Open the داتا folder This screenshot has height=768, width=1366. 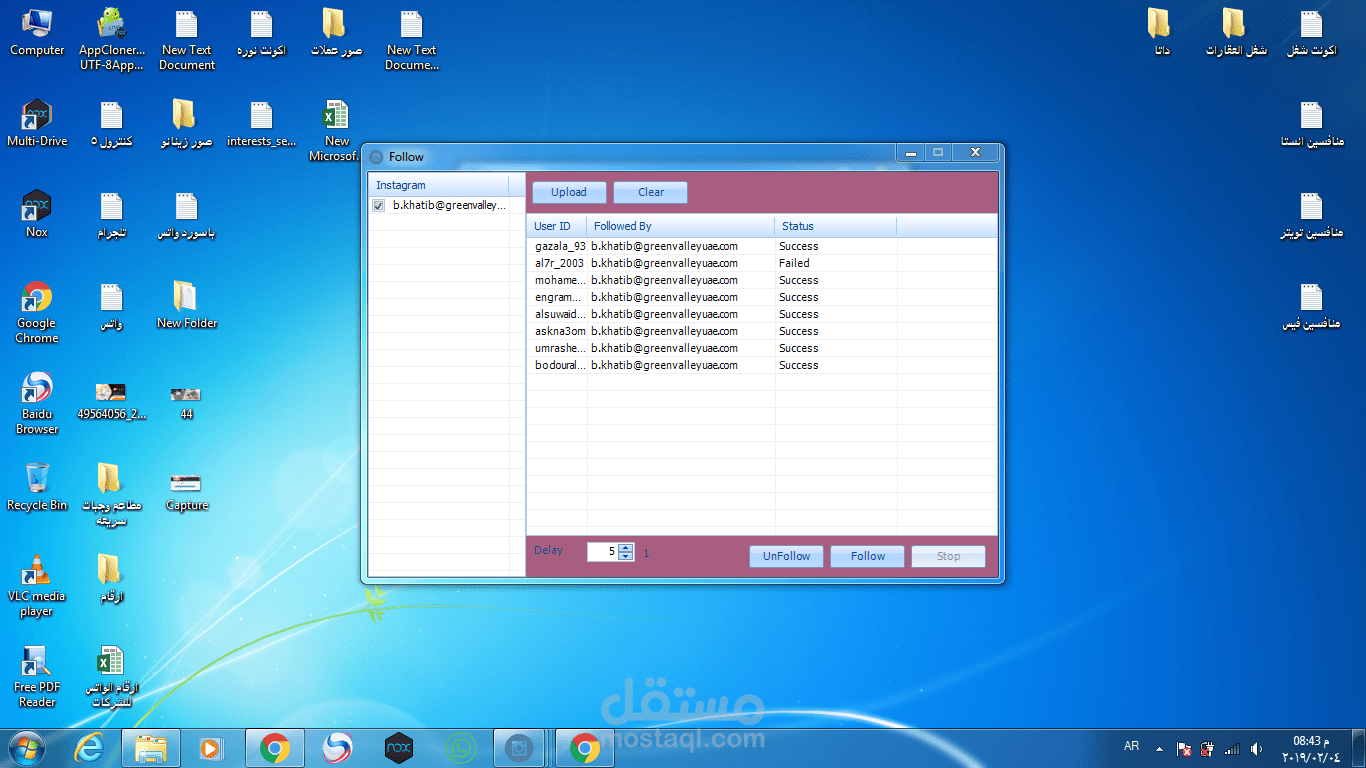pos(1159,32)
